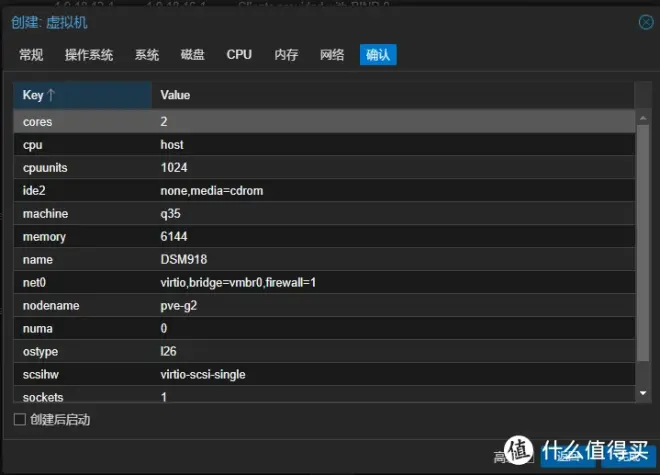Click the value 1024

pos(174,168)
